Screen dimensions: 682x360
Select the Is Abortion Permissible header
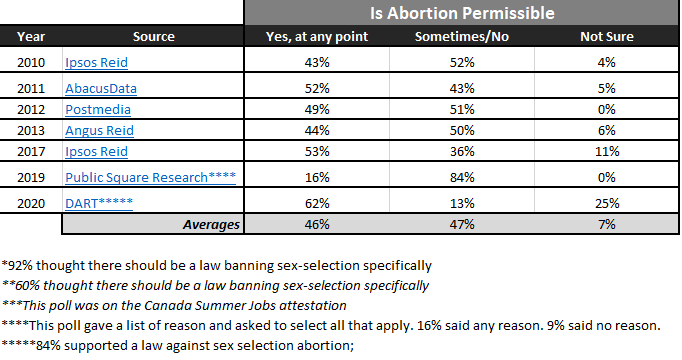(x=462, y=13)
